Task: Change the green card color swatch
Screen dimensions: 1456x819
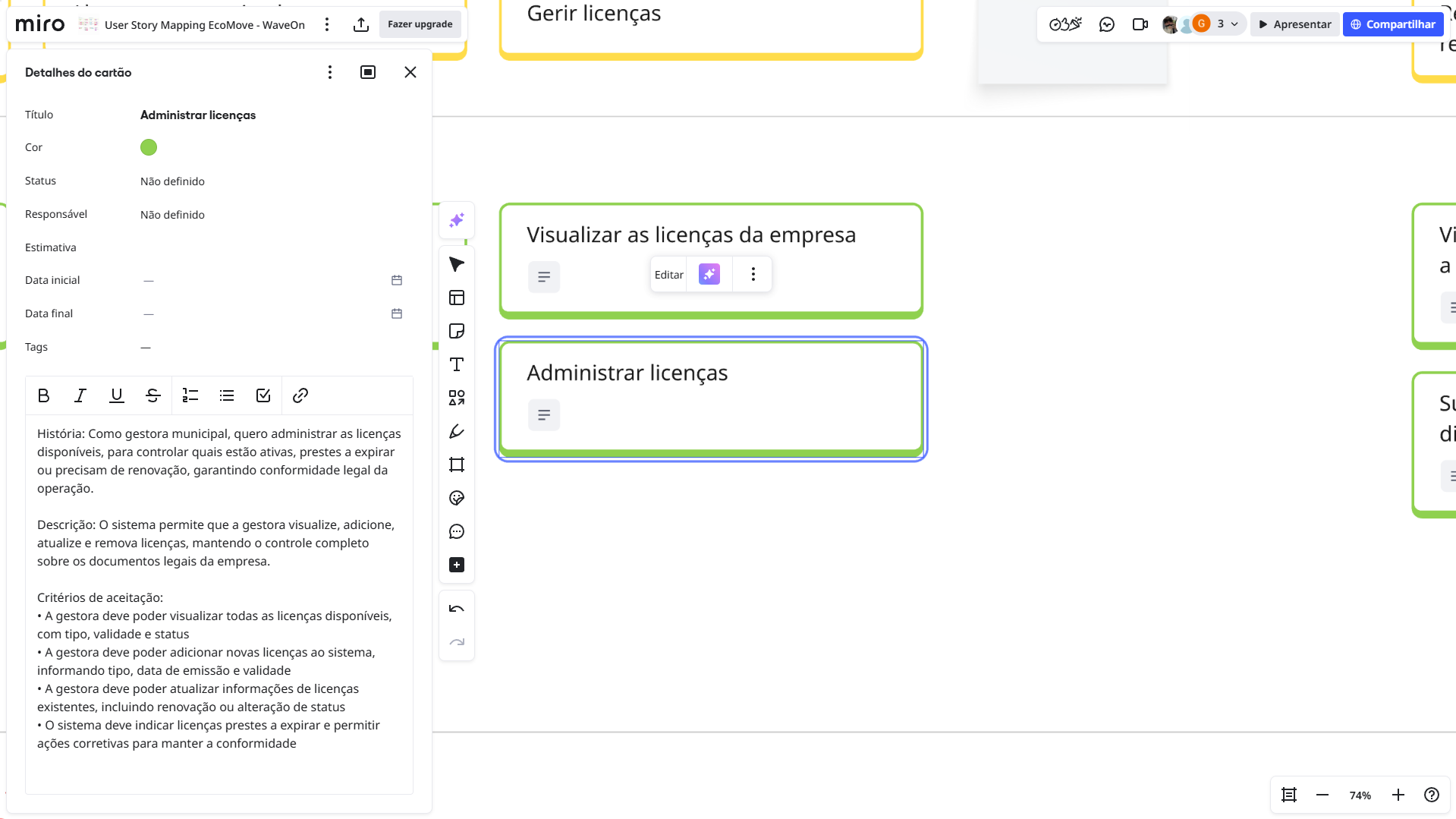Action: [x=149, y=147]
